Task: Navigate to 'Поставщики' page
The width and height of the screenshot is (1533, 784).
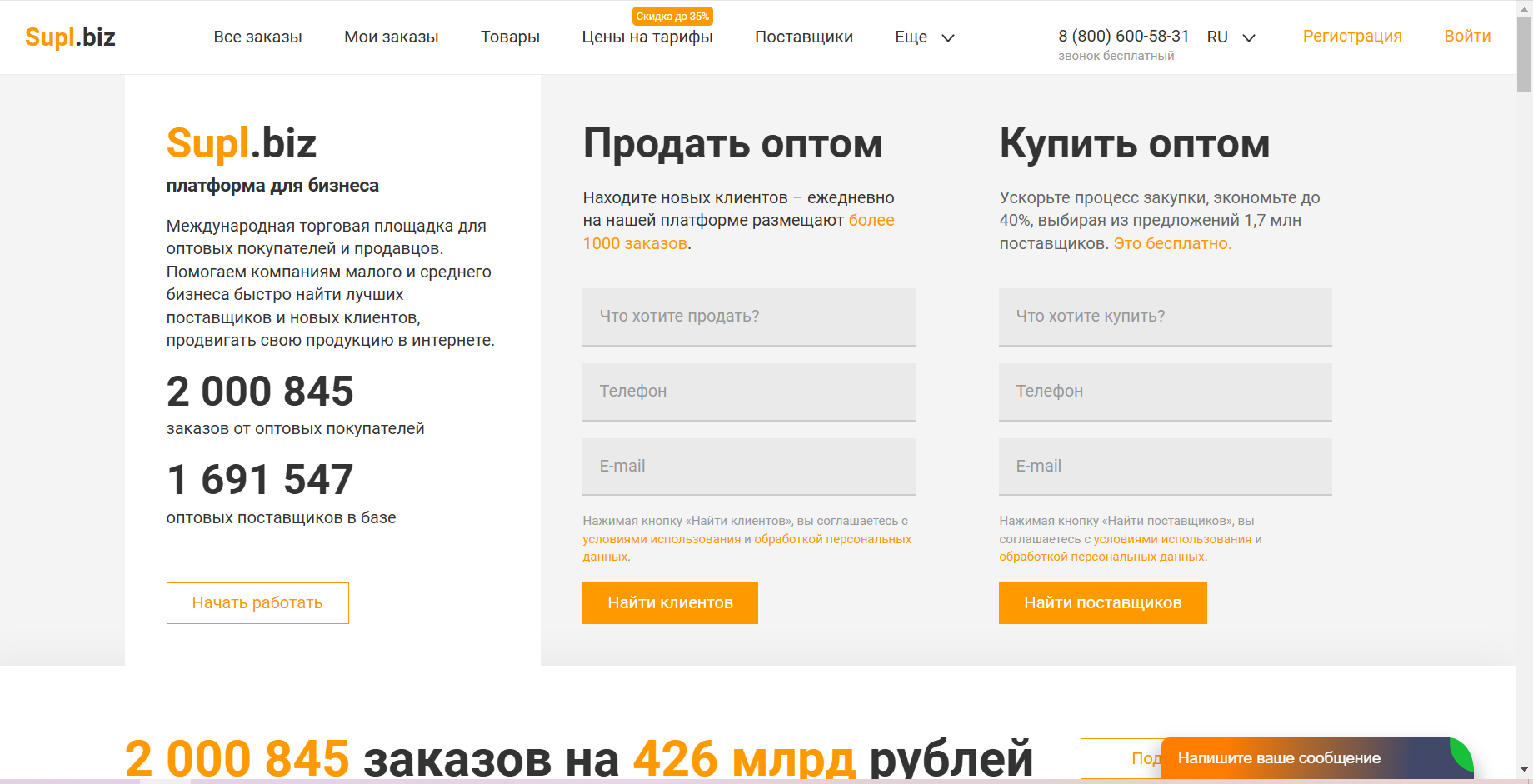Action: [803, 37]
